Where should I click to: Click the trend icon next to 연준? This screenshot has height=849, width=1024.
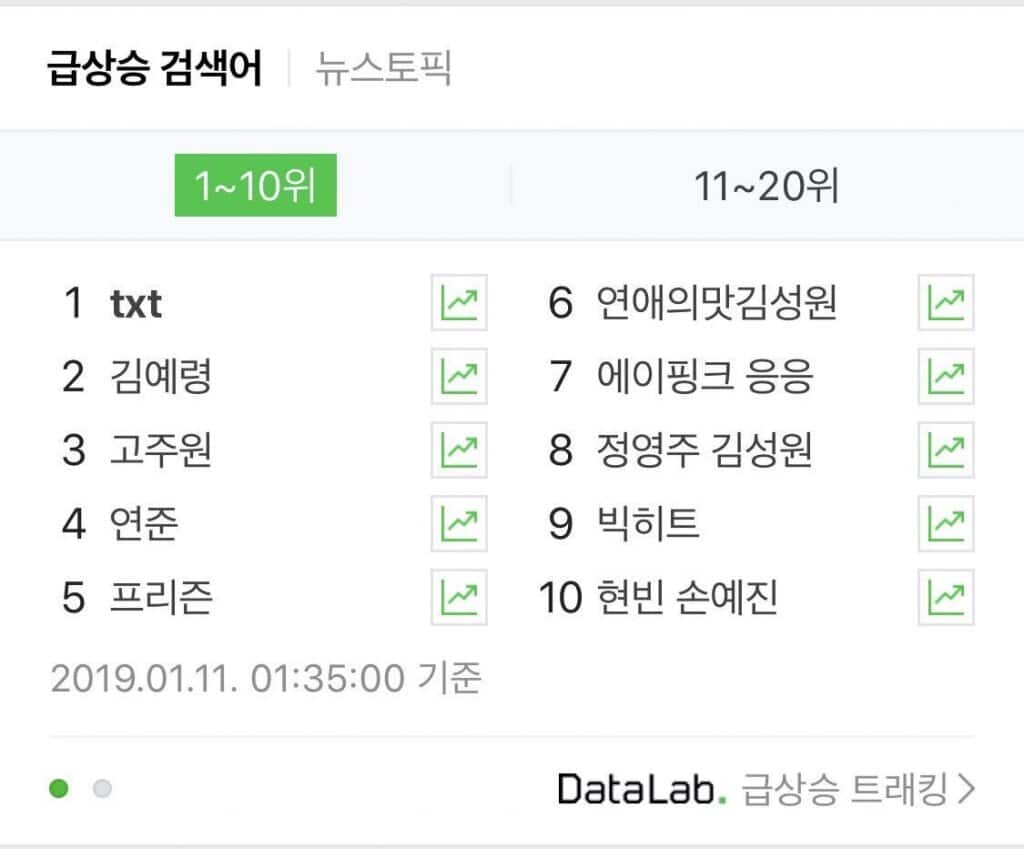[459, 523]
